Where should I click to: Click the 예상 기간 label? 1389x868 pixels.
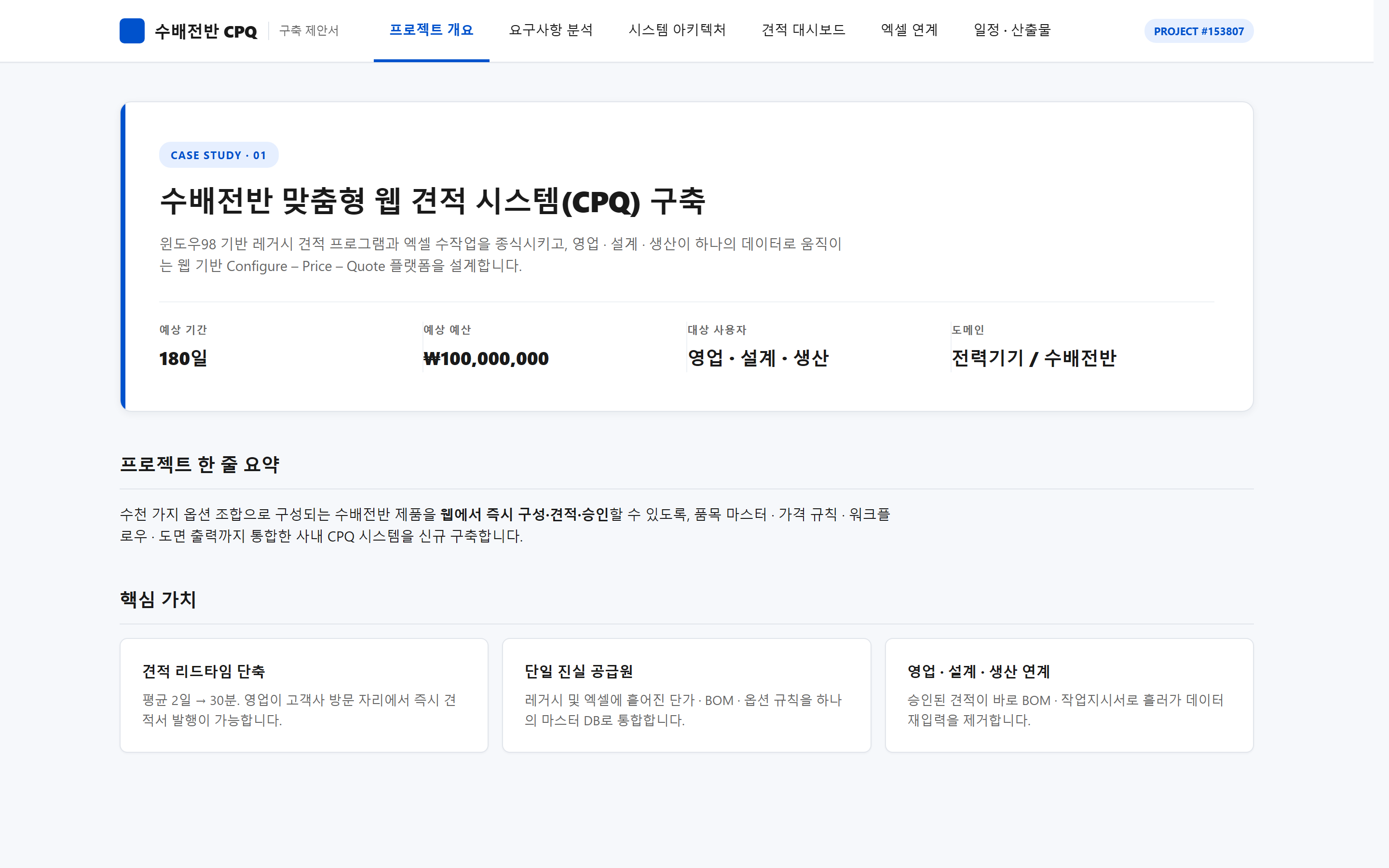click(183, 329)
